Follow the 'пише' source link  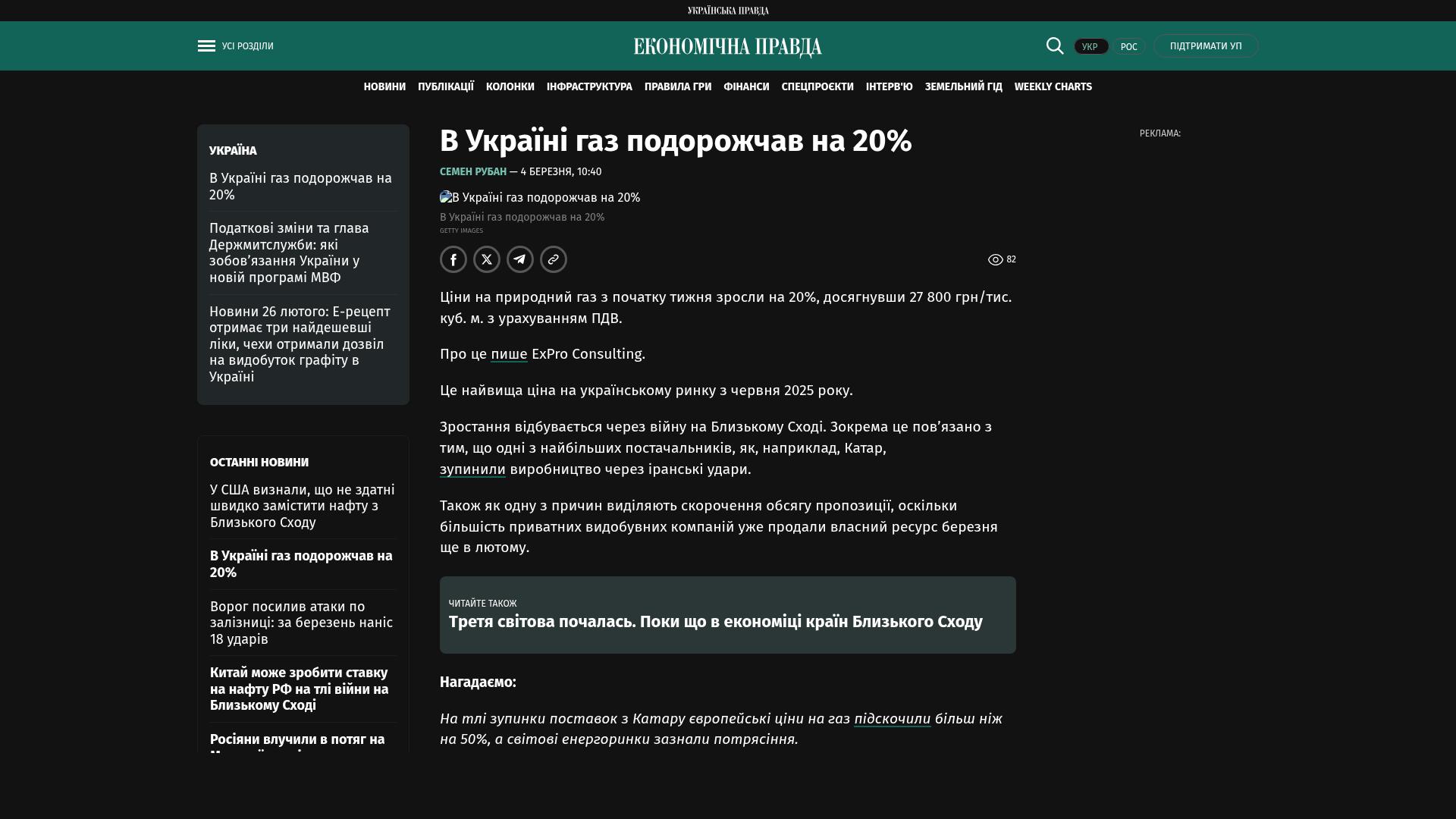coord(509,354)
